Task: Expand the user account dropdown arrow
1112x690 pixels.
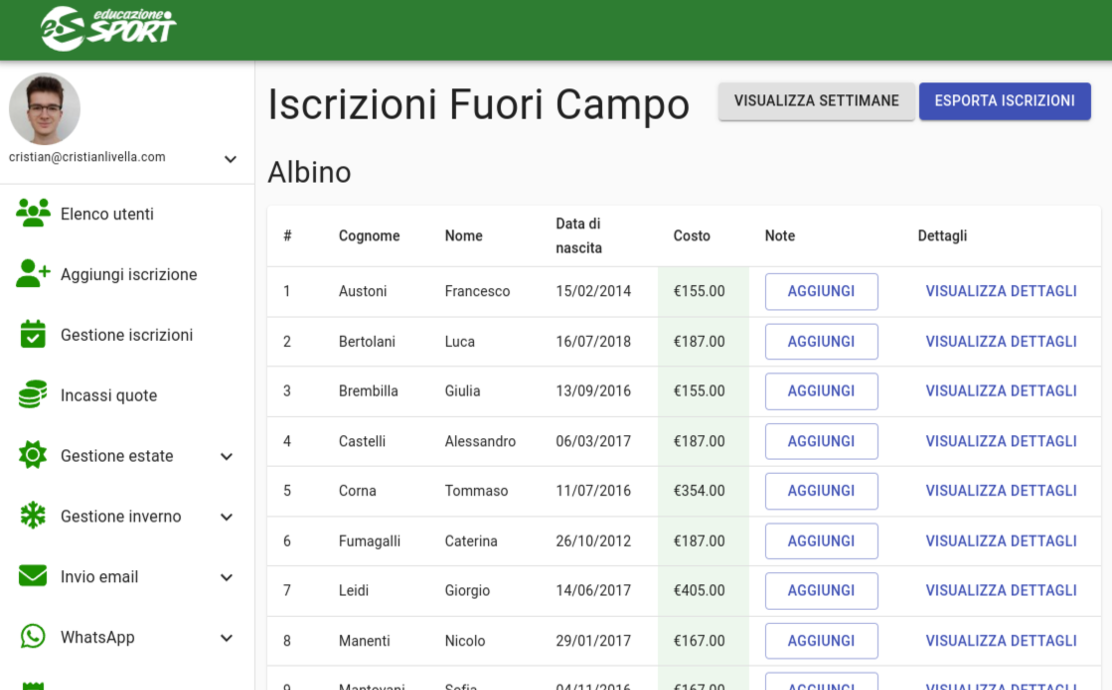Action: tap(230, 159)
